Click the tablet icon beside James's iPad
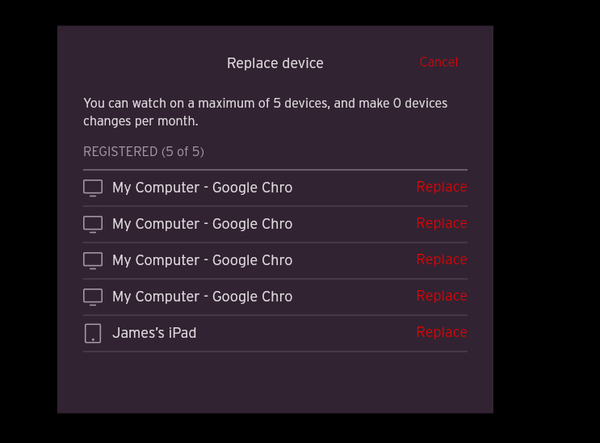The height and width of the screenshot is (443, 600). pyautogui.click(x=93, y=333)
